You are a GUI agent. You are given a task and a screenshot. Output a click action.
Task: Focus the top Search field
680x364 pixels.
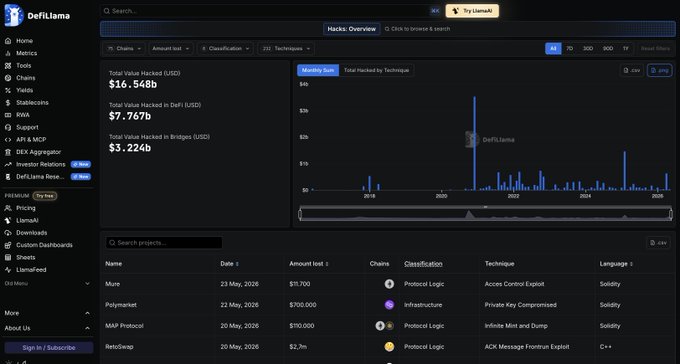pyautogui.click(x=271, y=11)
